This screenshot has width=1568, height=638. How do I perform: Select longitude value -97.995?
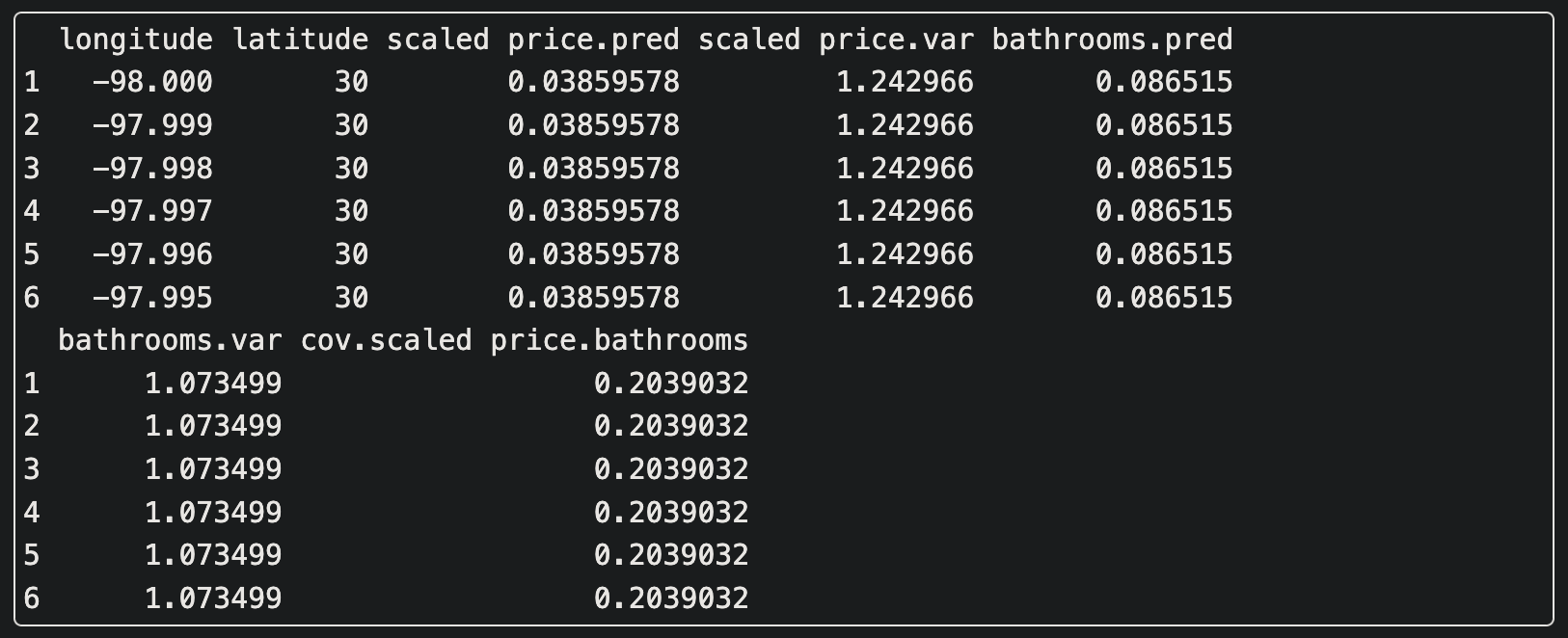click(152, 297)
